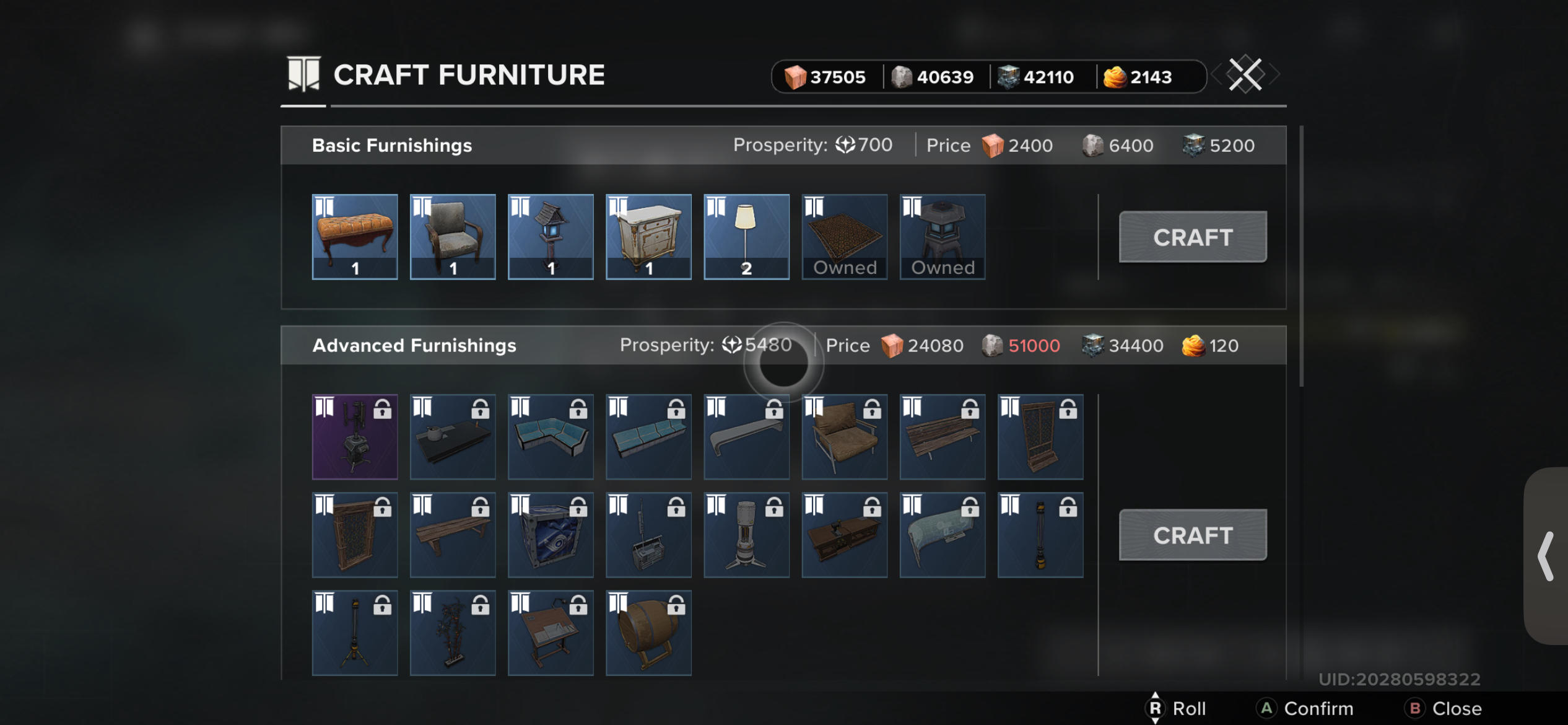
Task: Select the white nightstand cabinet tile
Action: point(648,237)
